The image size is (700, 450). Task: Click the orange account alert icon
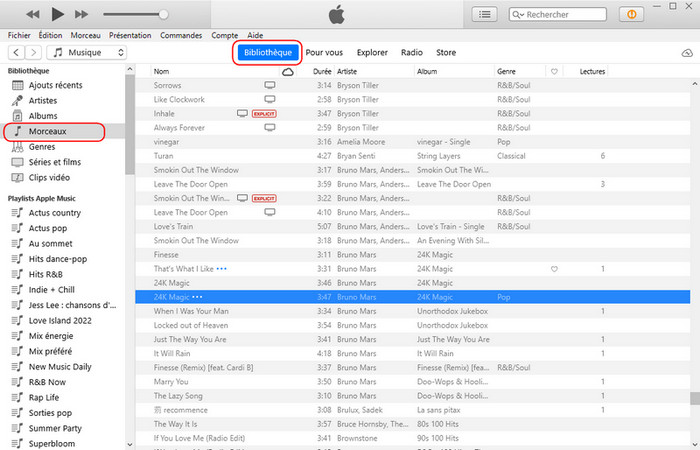coord(632,14)
